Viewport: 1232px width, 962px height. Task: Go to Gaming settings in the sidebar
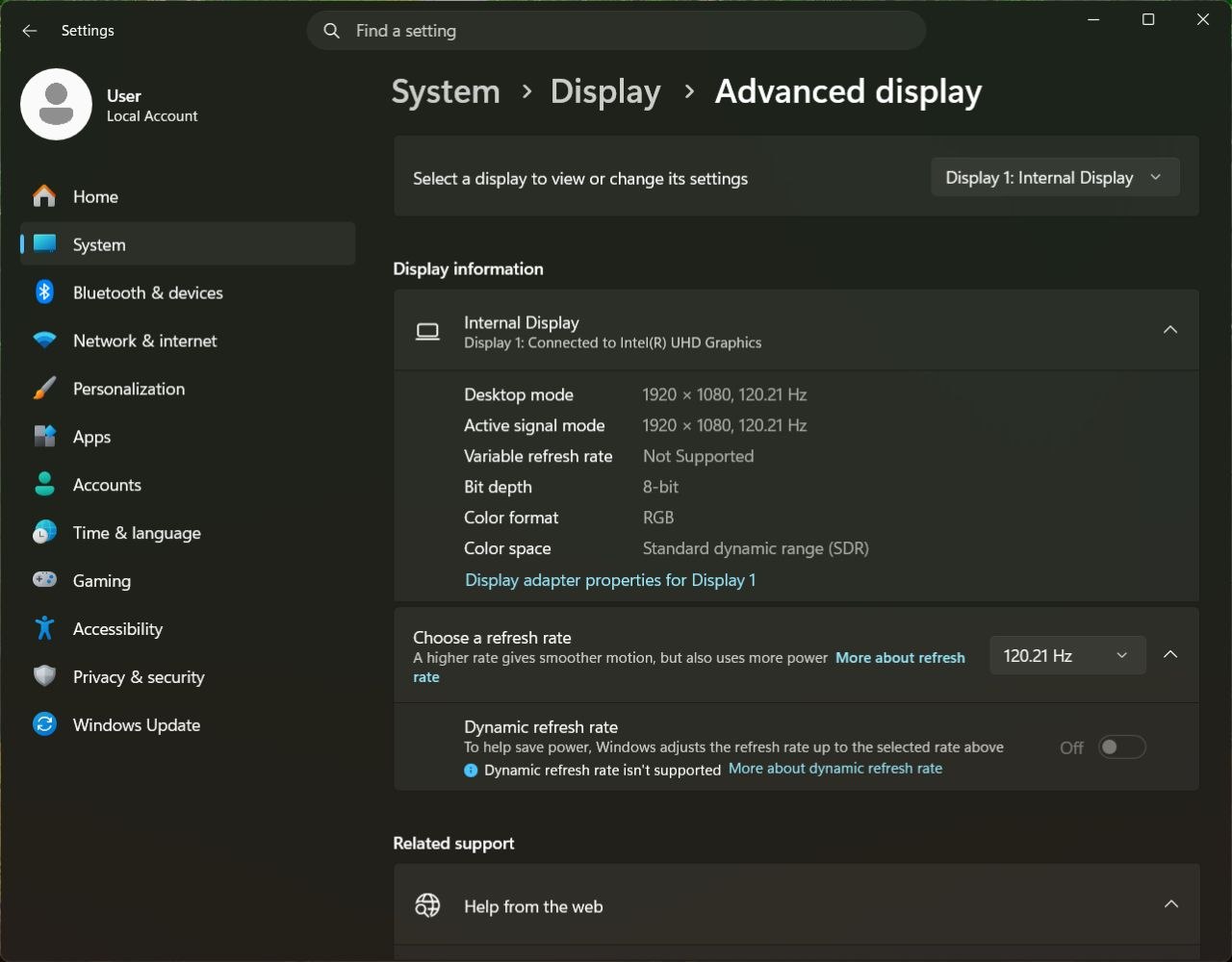188,580
